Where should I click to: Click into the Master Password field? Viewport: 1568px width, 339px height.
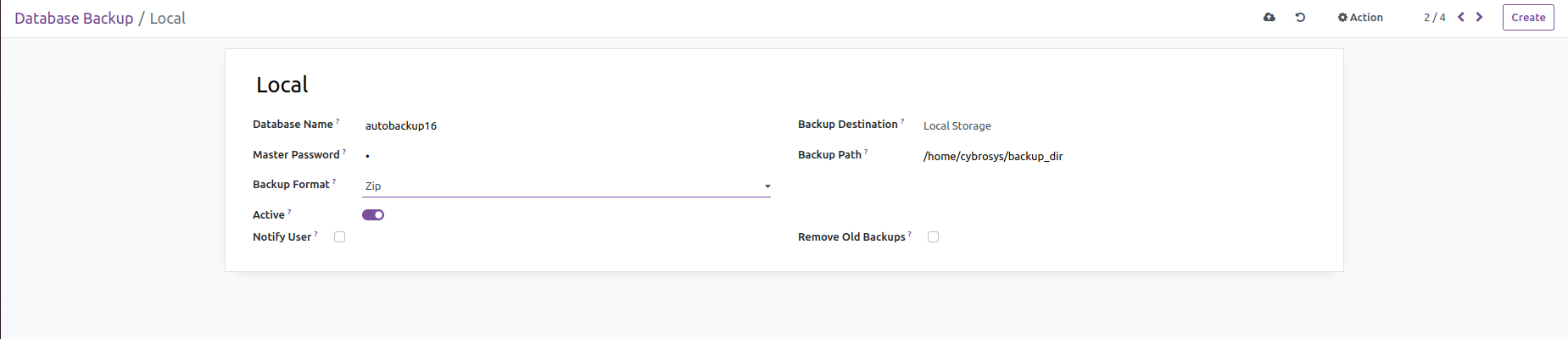(x=566, y=156)
